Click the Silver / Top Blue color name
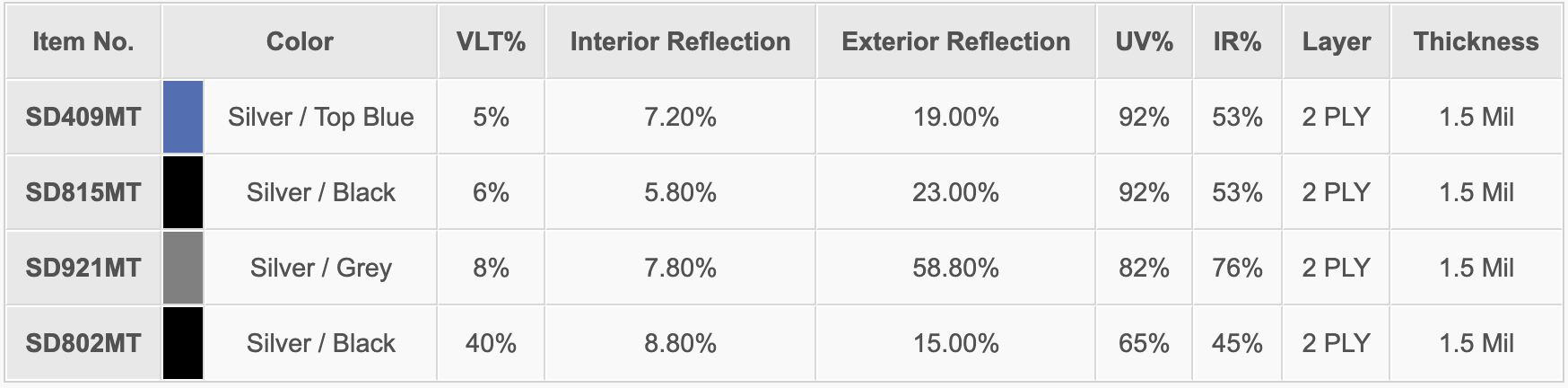 (320, 117)
